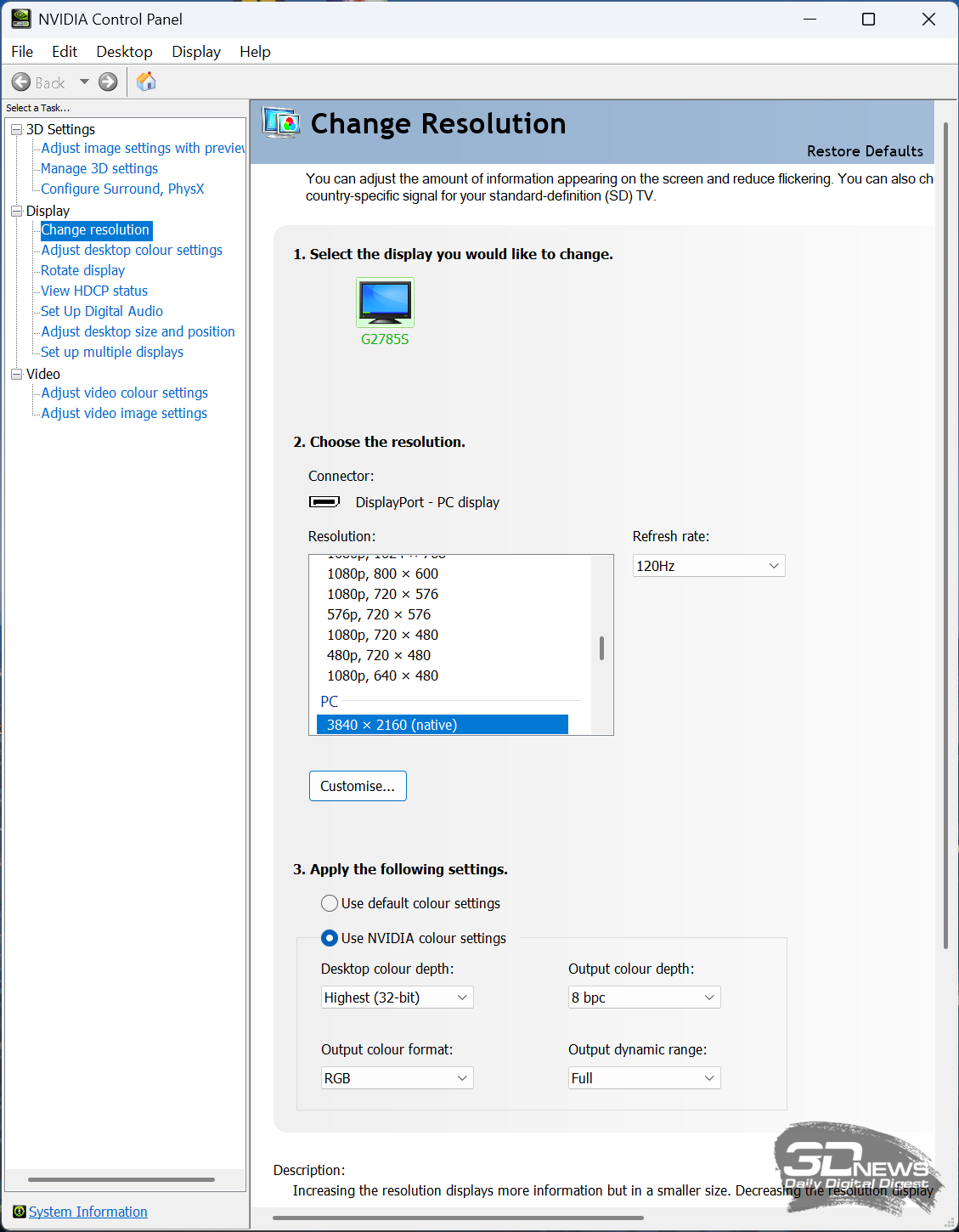This screenshot has height=1232, width=959.
Task: Open the Refresh rate dropdown
Action: pos(708,566)
